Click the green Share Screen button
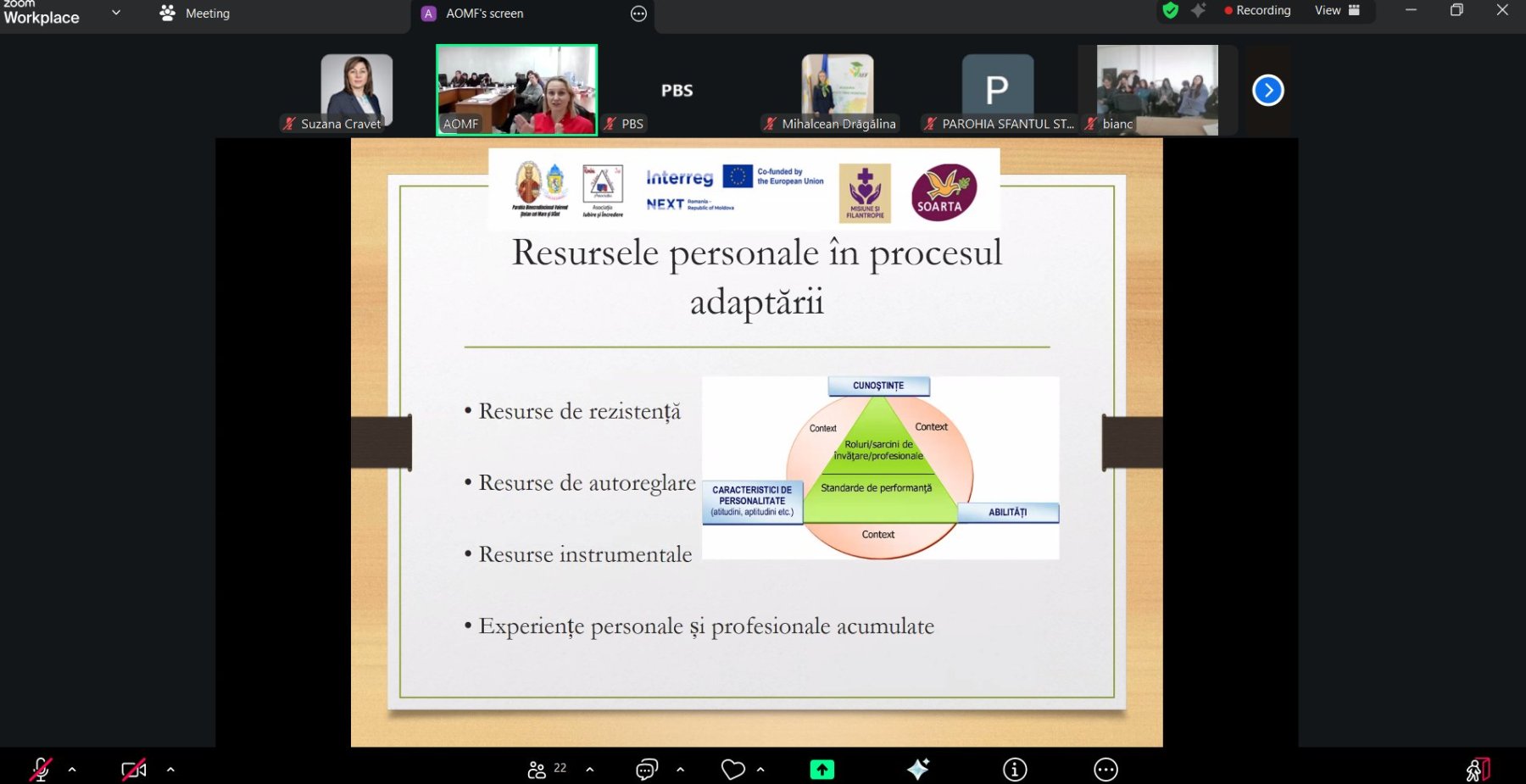 pos(821,769)
